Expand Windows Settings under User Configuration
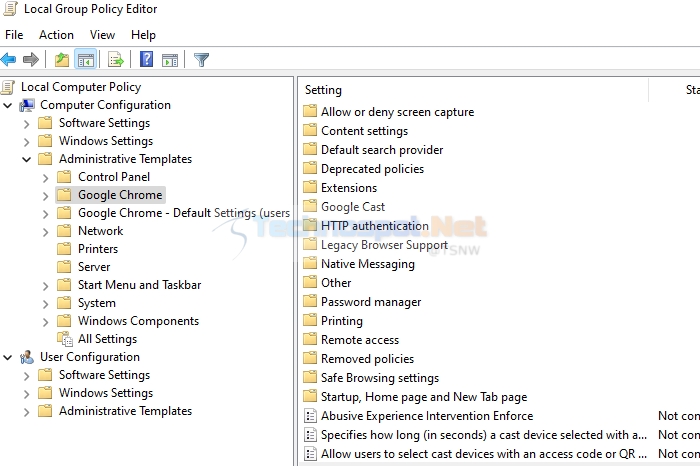 tap(27, 394)
